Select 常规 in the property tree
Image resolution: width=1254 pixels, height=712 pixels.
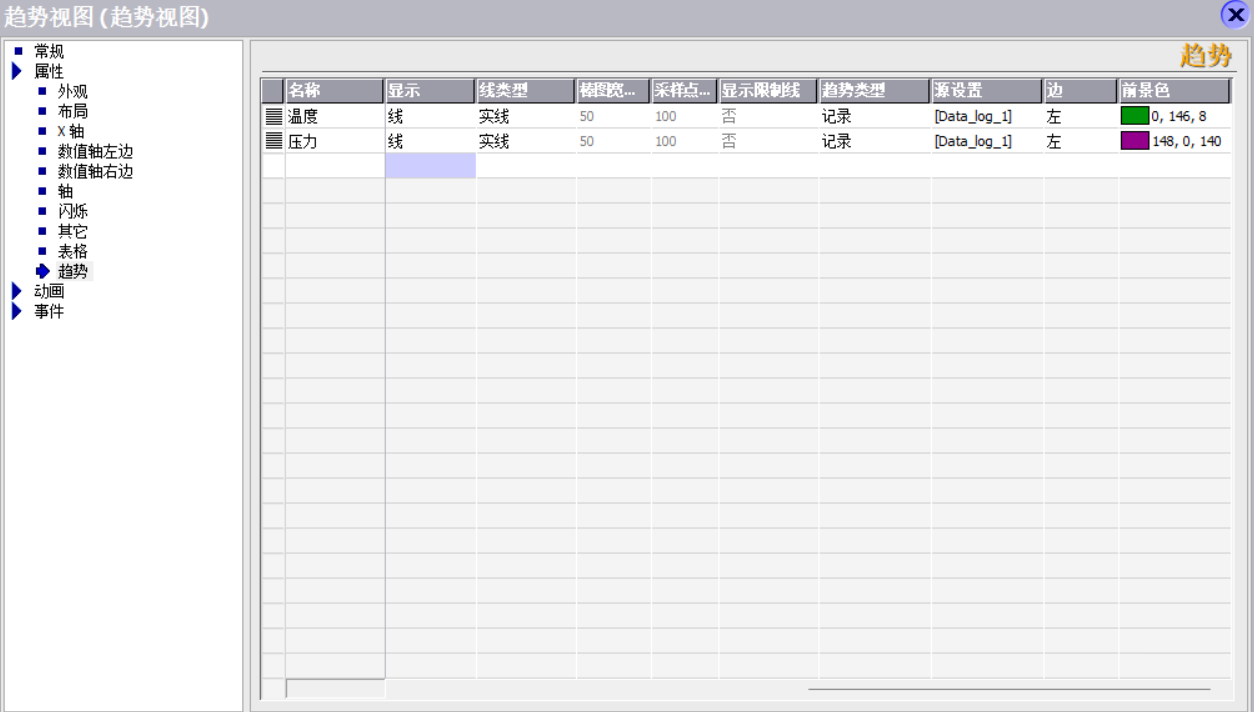point(48,51)
